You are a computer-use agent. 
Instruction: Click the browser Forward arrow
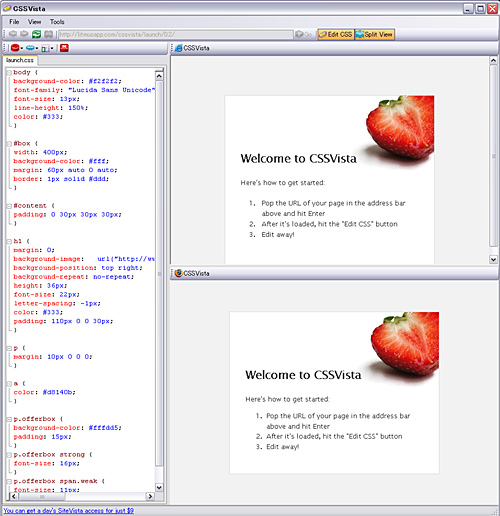click(24, 34)
